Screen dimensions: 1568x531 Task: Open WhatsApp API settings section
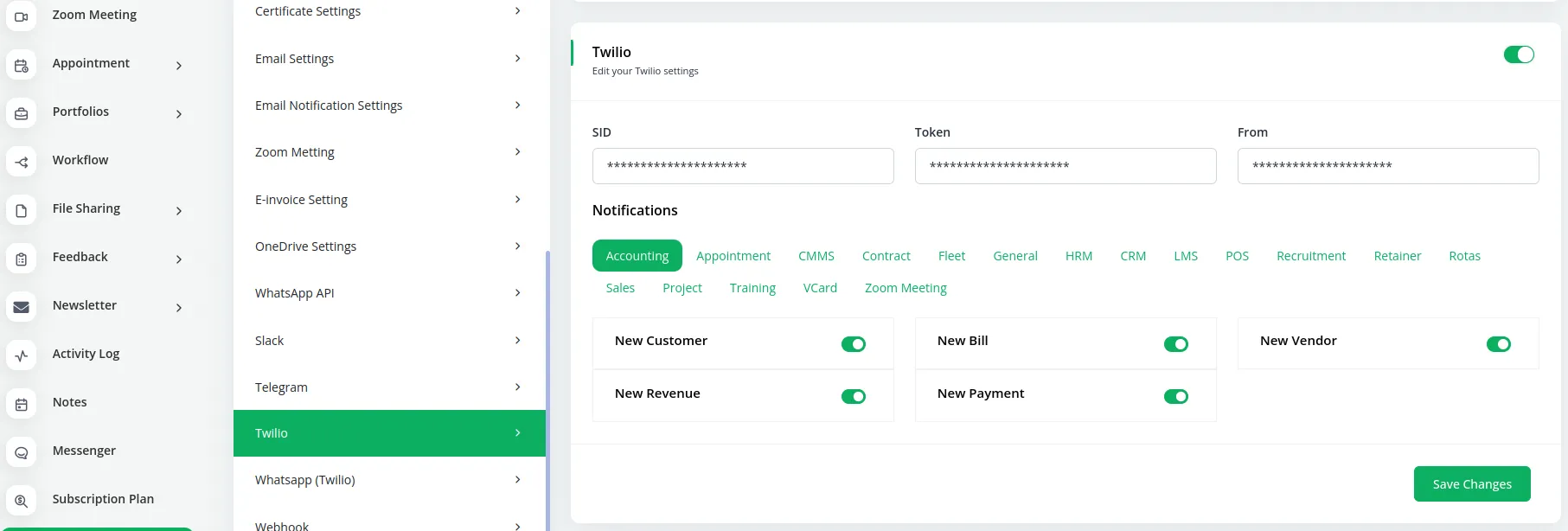point(389,293)
